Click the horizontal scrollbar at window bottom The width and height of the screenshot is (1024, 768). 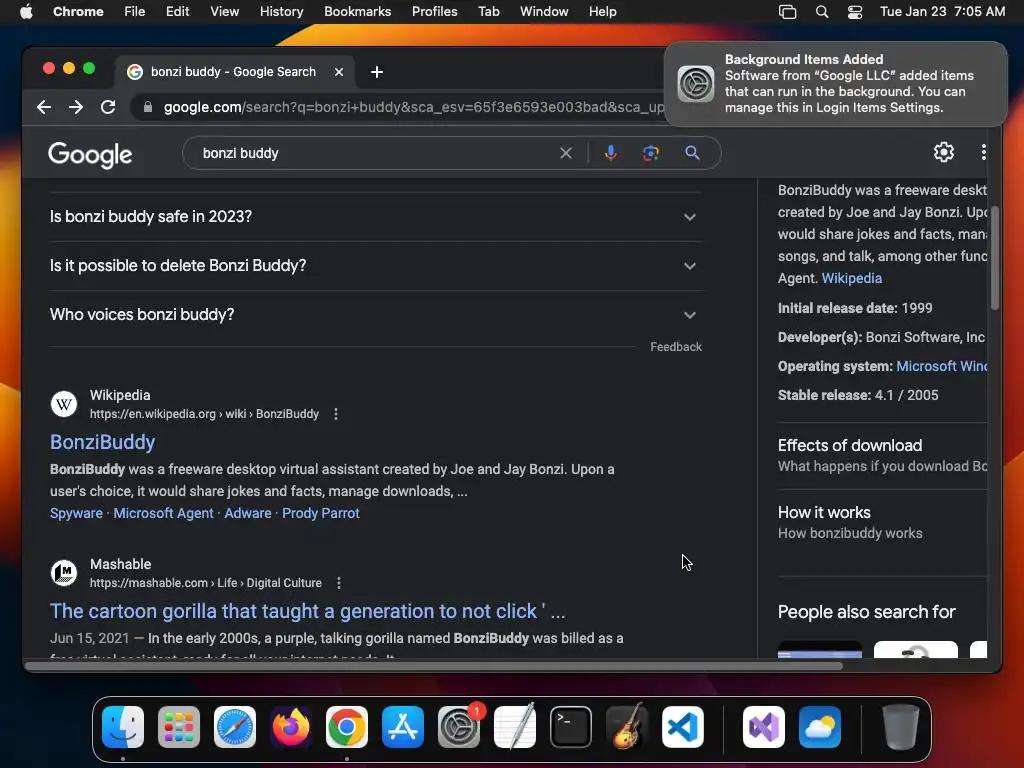coord(434,666)
